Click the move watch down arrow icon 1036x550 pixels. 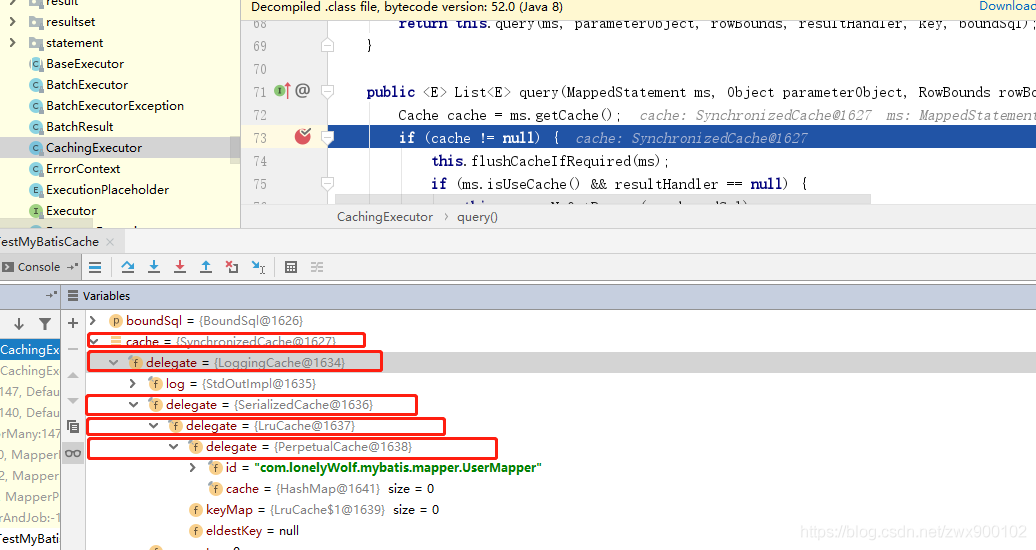73,401
